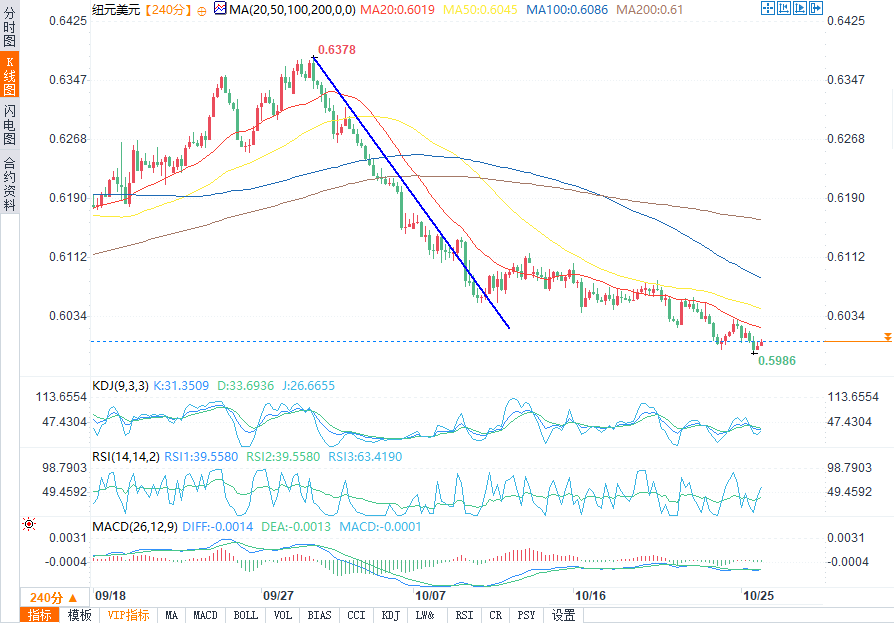Click the RSI1:39.5580 value

[x=201, y=457]
